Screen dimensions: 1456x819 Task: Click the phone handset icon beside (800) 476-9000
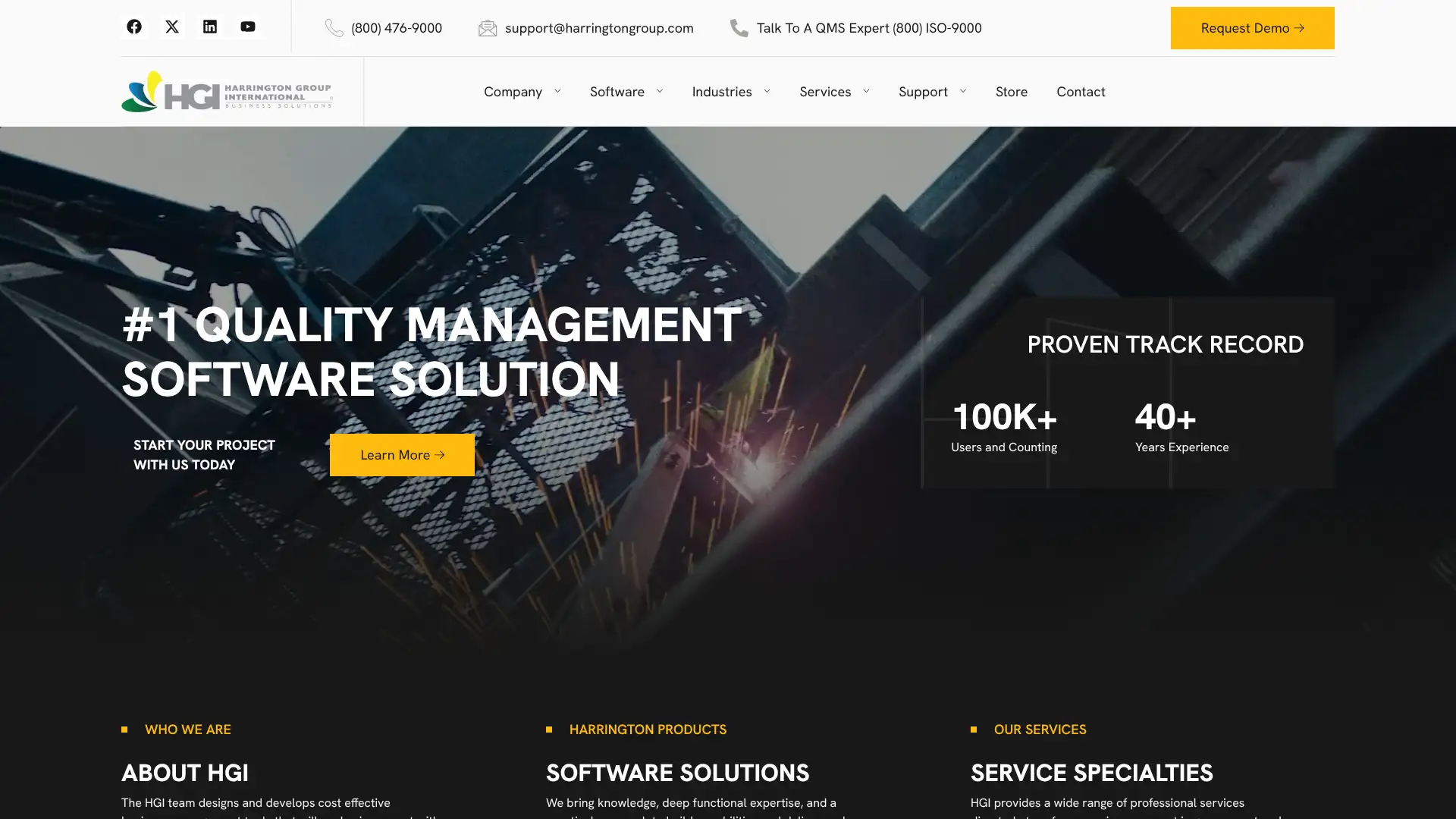click(334, 28)
